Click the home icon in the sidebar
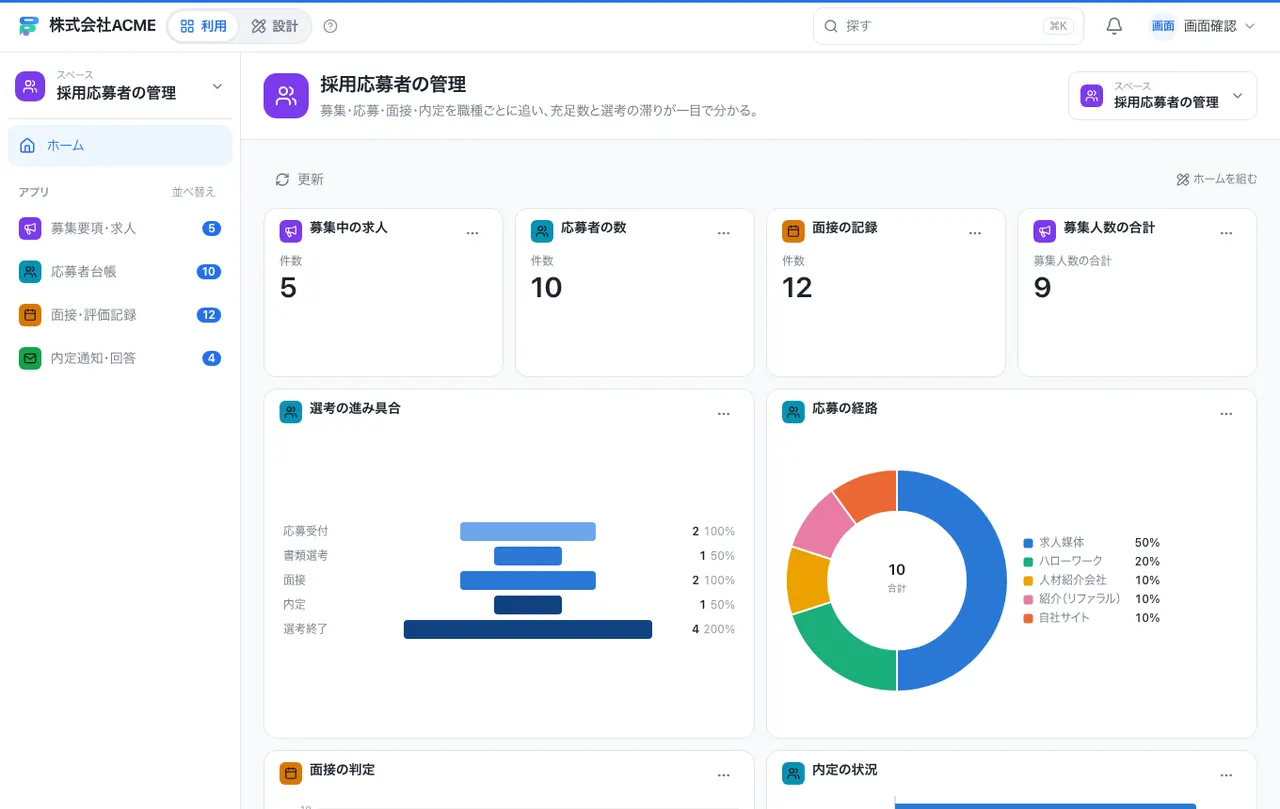Screen dimensions: 1280x809 (28, 145)
